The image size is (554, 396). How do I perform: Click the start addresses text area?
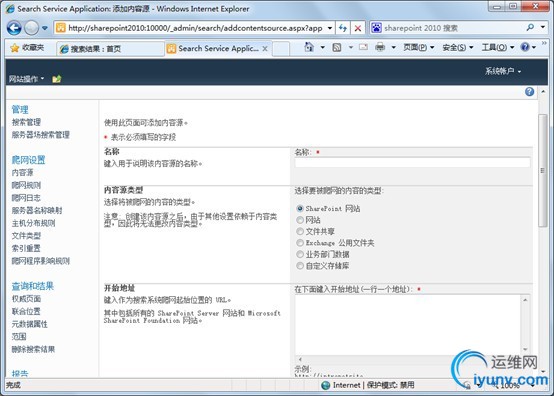[x=408, y=325]
